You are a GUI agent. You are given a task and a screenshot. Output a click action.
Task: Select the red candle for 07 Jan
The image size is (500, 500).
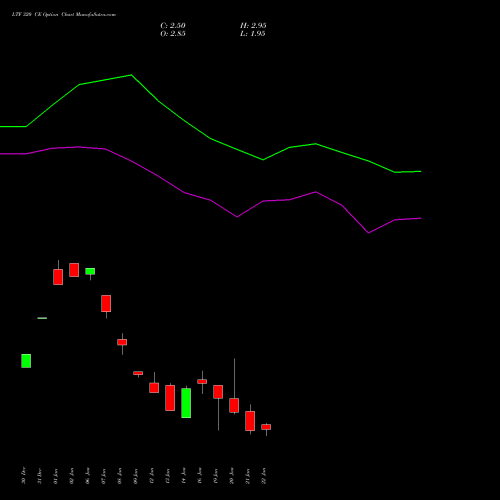point(106,303)
